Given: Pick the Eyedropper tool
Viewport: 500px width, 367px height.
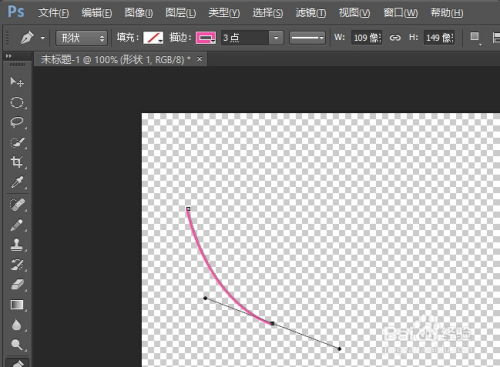Looking at the screenshot, I should (17, 182).
